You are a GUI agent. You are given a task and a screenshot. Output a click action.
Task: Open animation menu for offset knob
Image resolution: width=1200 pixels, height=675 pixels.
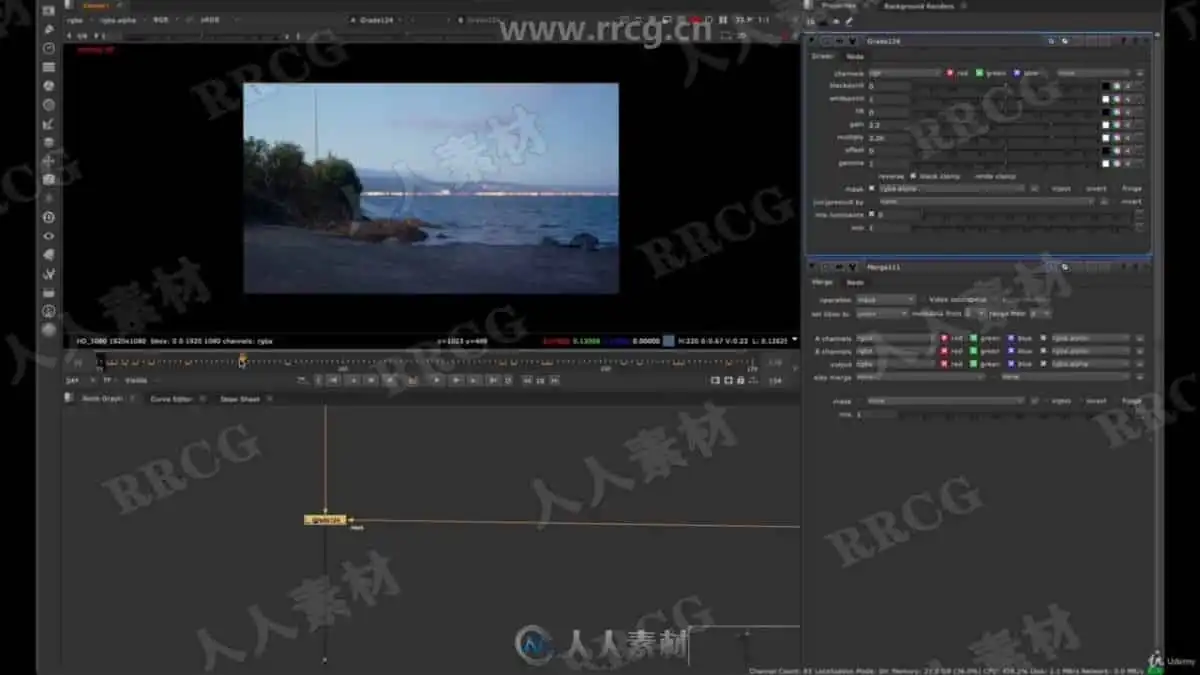(1139, 150)
